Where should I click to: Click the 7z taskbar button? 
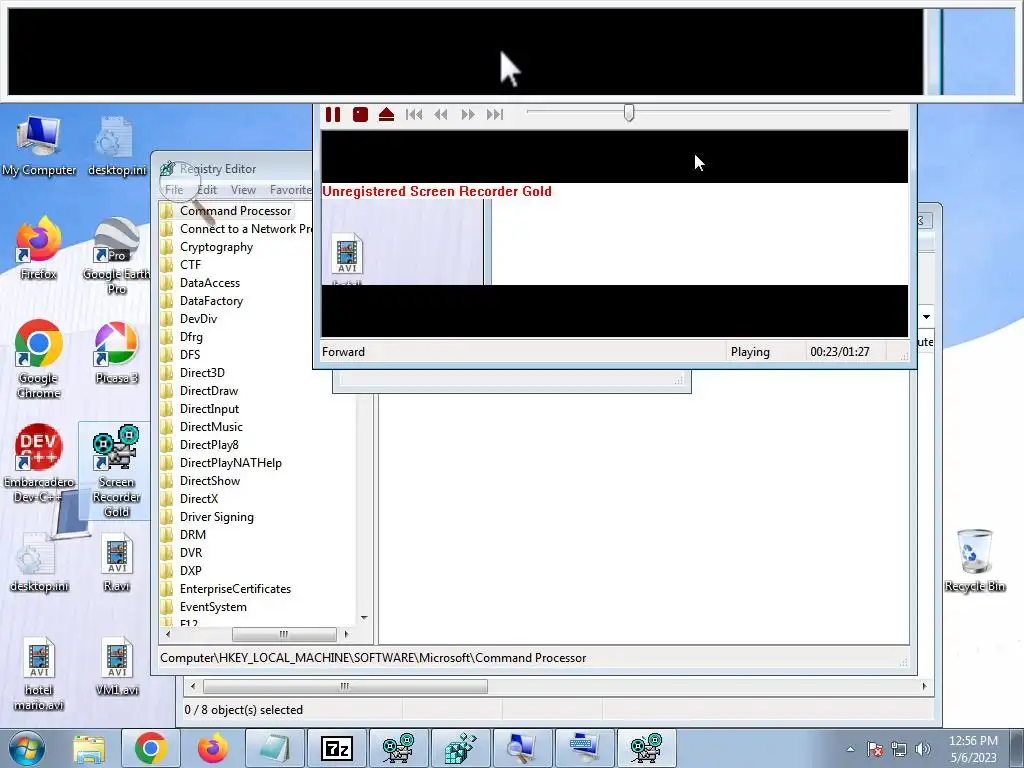click(x=337, y=748)
